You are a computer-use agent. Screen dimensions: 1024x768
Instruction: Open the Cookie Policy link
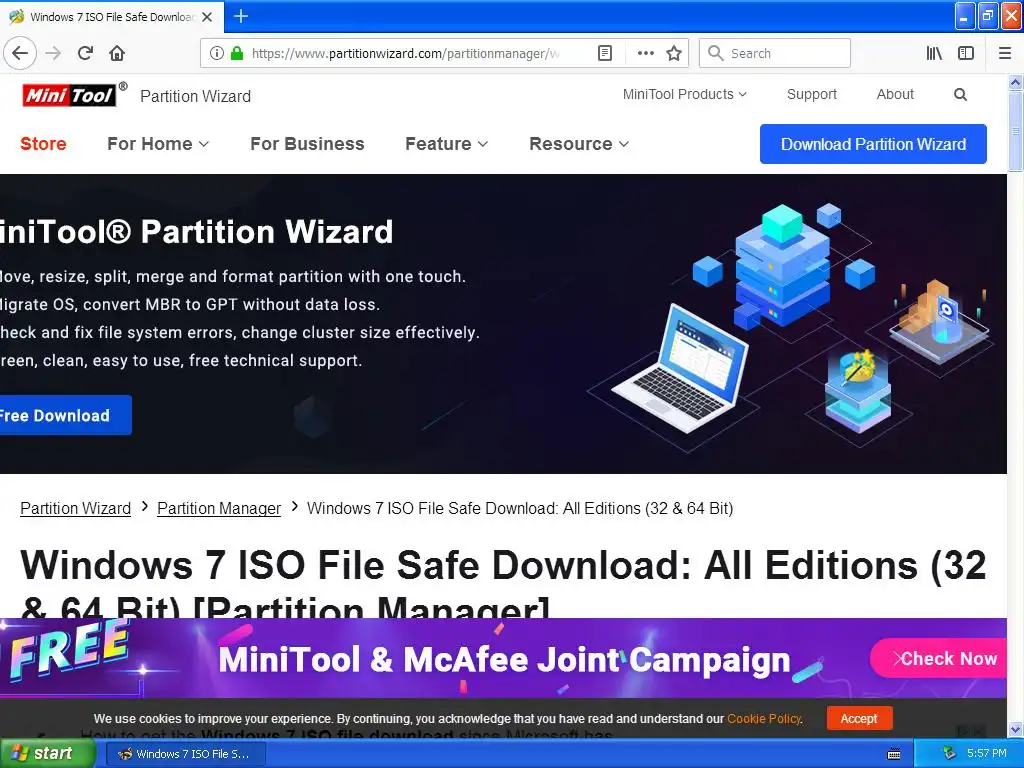click(x=763, y=718)
